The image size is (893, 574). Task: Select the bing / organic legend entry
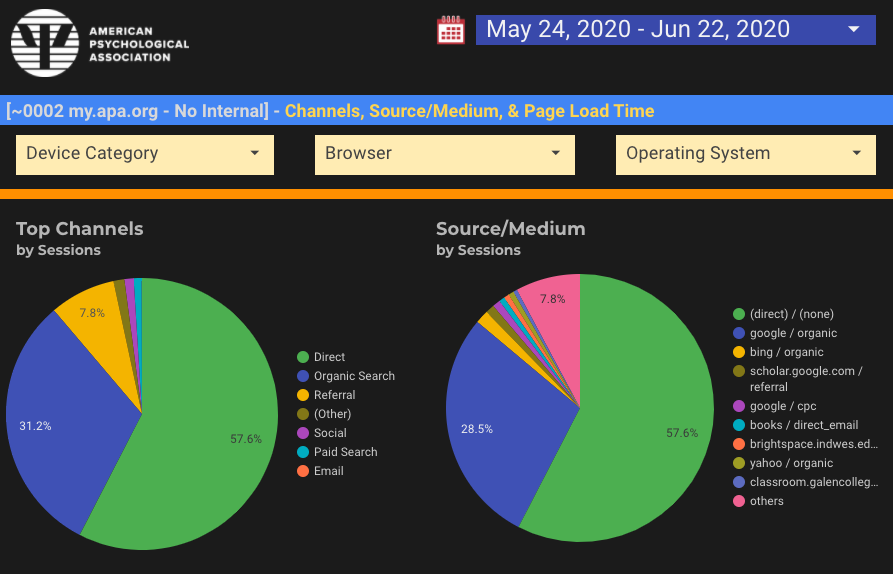pyautogui.click(x=786, y=352)
